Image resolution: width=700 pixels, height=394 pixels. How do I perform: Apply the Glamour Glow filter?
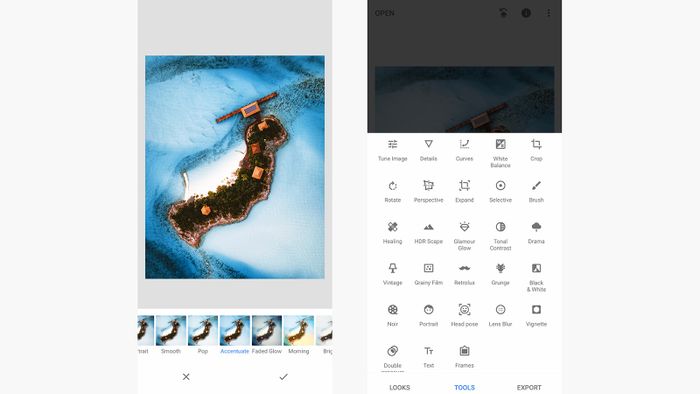click(x=464, y=236)
